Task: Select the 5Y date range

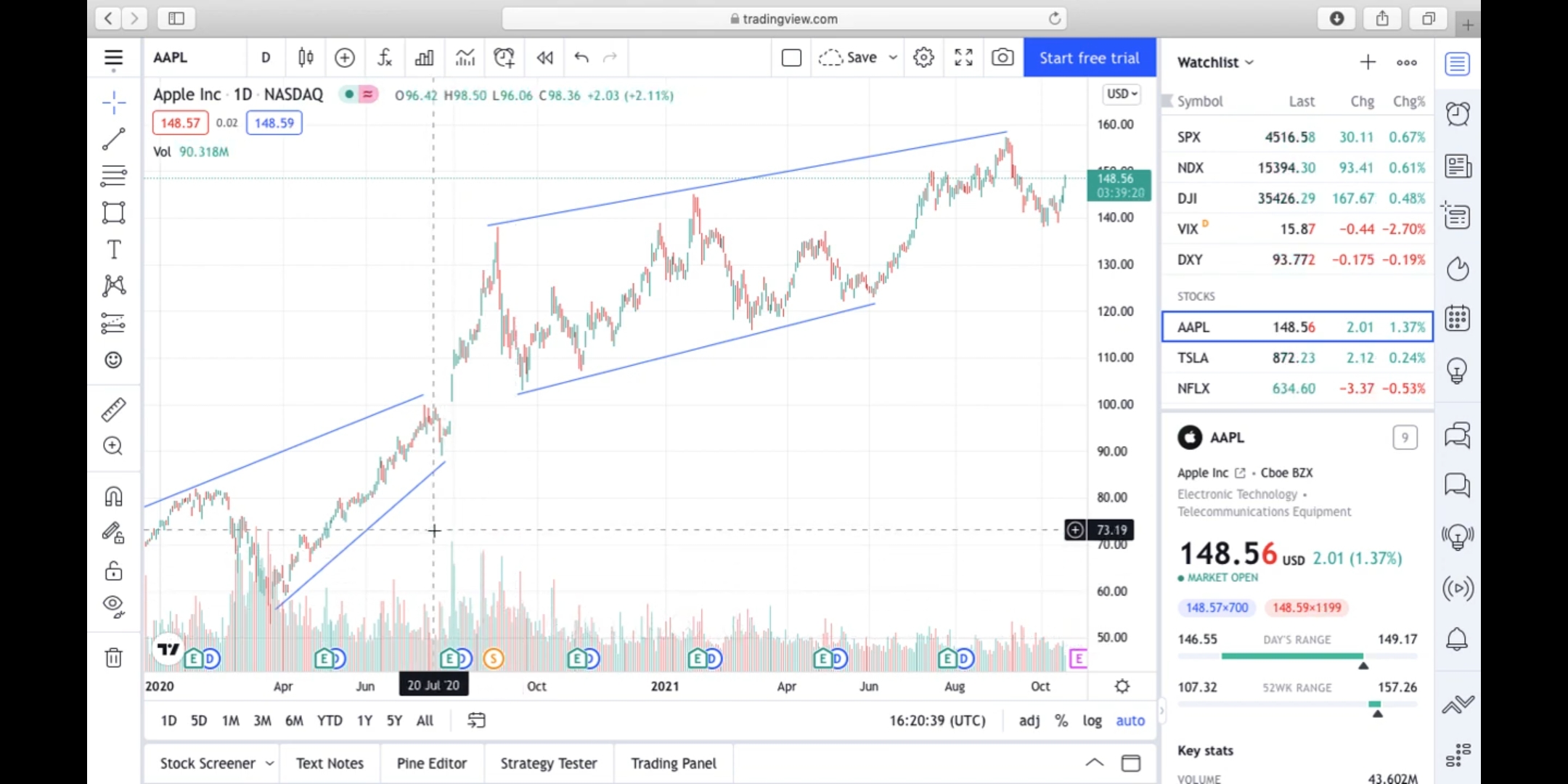Action: tap(394, 721)
